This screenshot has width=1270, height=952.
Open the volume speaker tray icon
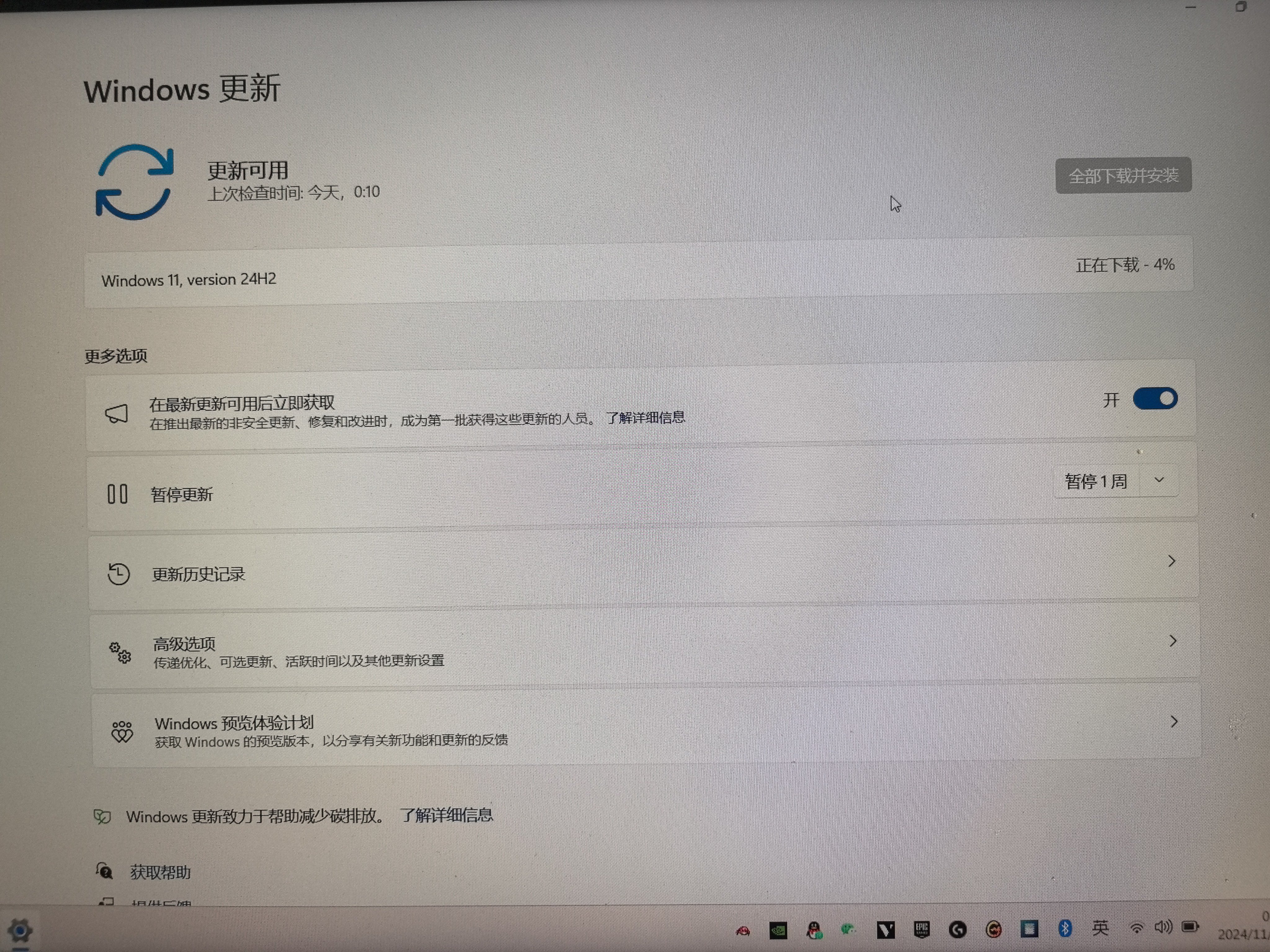coord(1163,927)
